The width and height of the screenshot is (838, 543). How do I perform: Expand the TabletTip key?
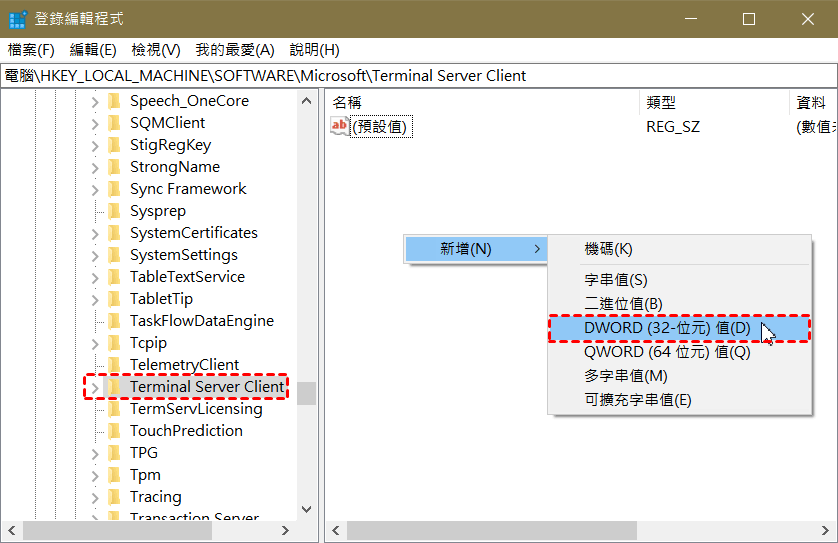[95, 299]
